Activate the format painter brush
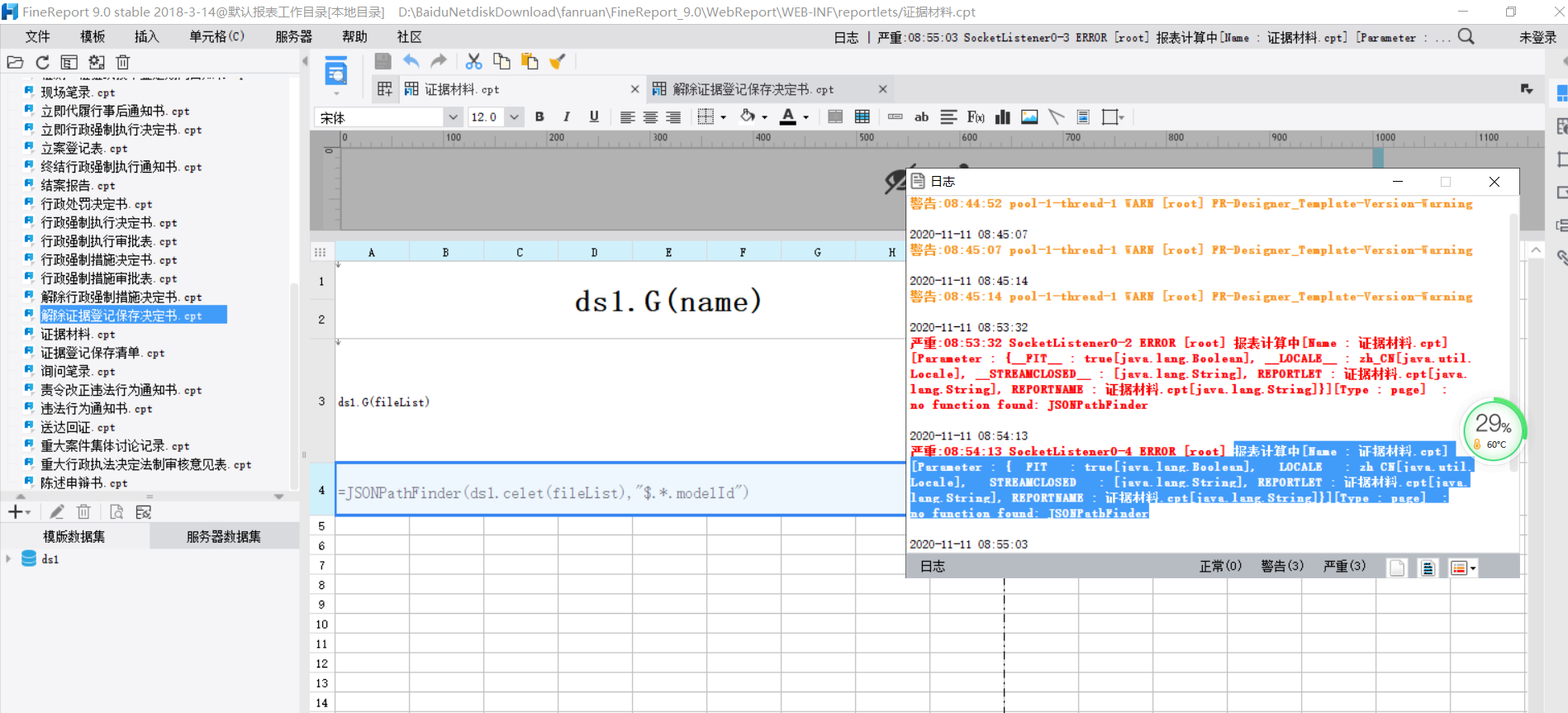 pyautogui.click(x=558, y=61)
